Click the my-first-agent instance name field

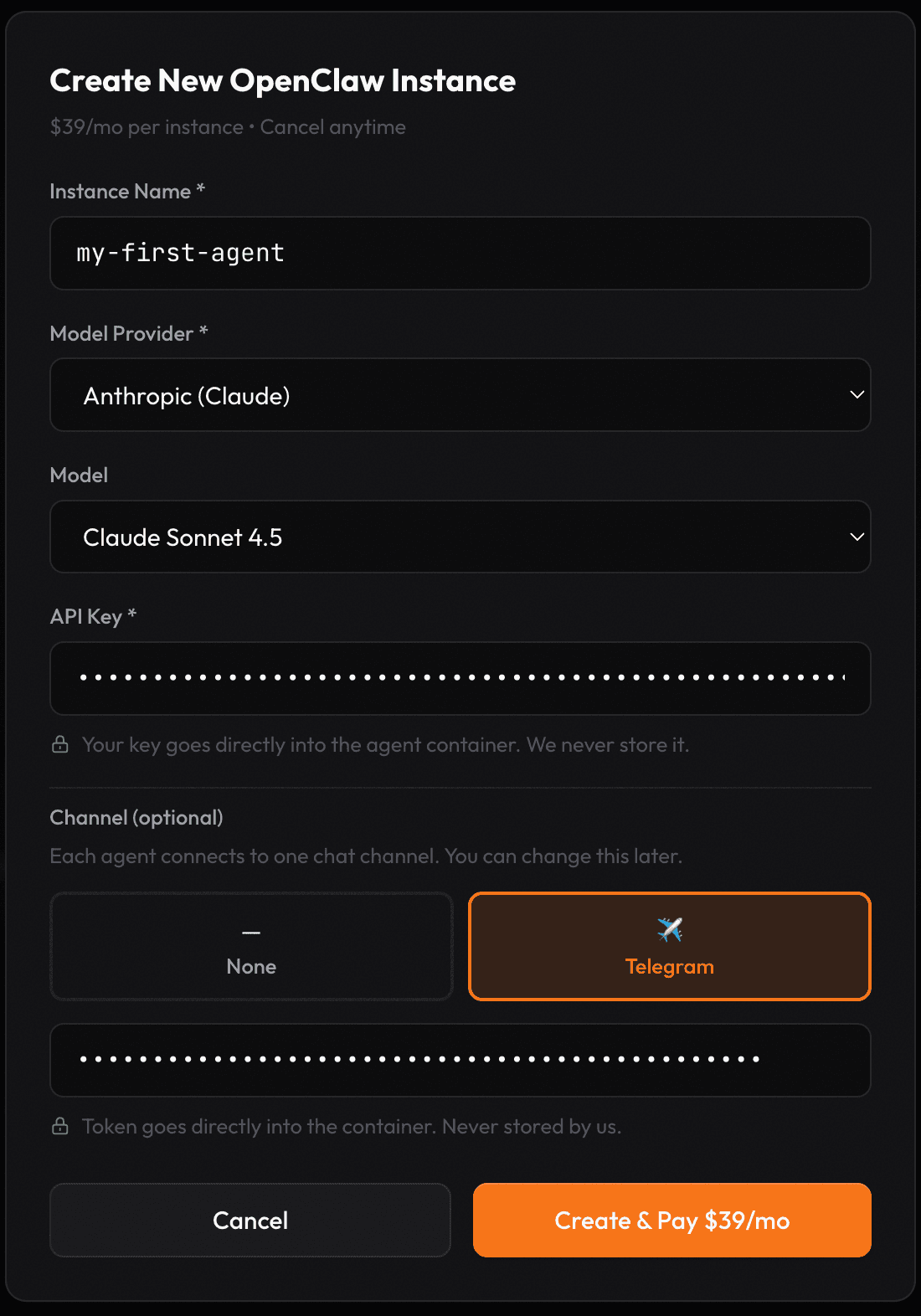460,254
